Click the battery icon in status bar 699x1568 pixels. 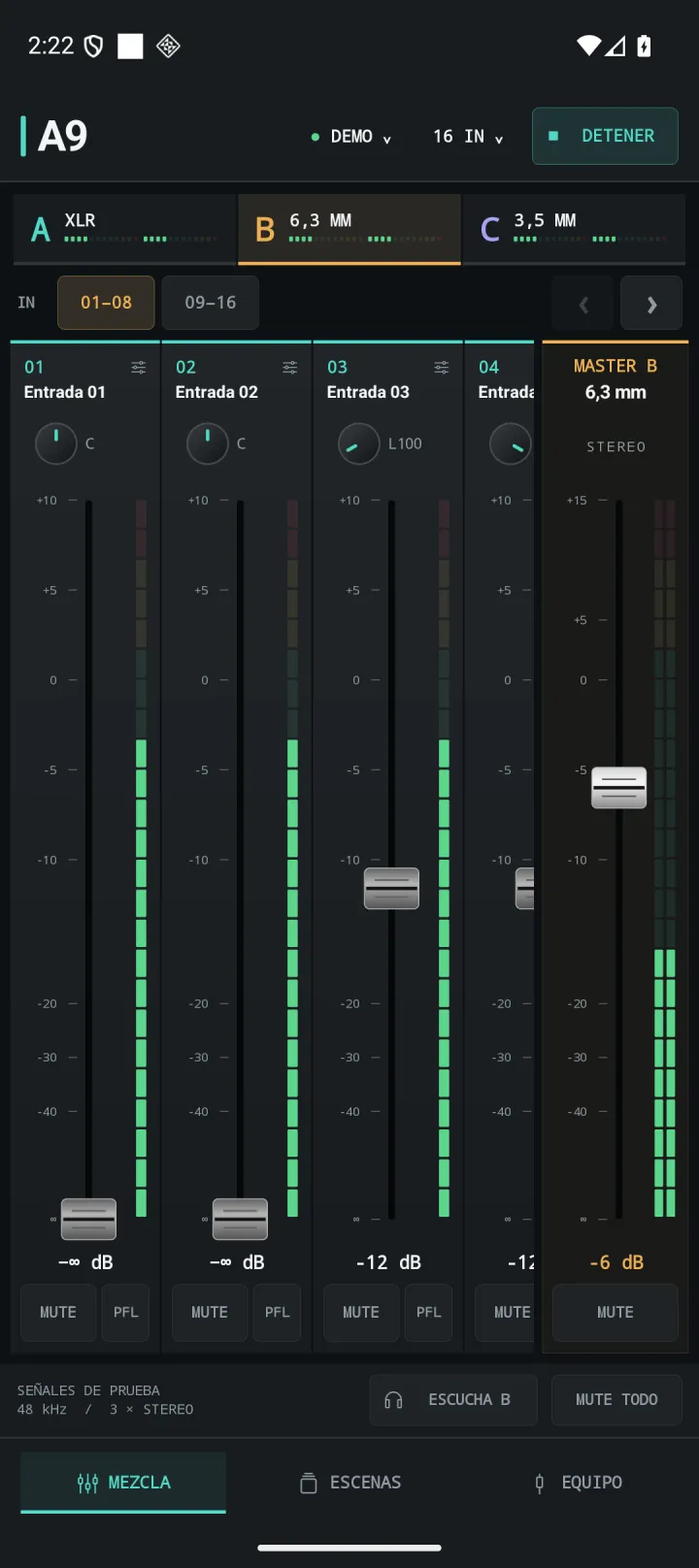point(644,46)
